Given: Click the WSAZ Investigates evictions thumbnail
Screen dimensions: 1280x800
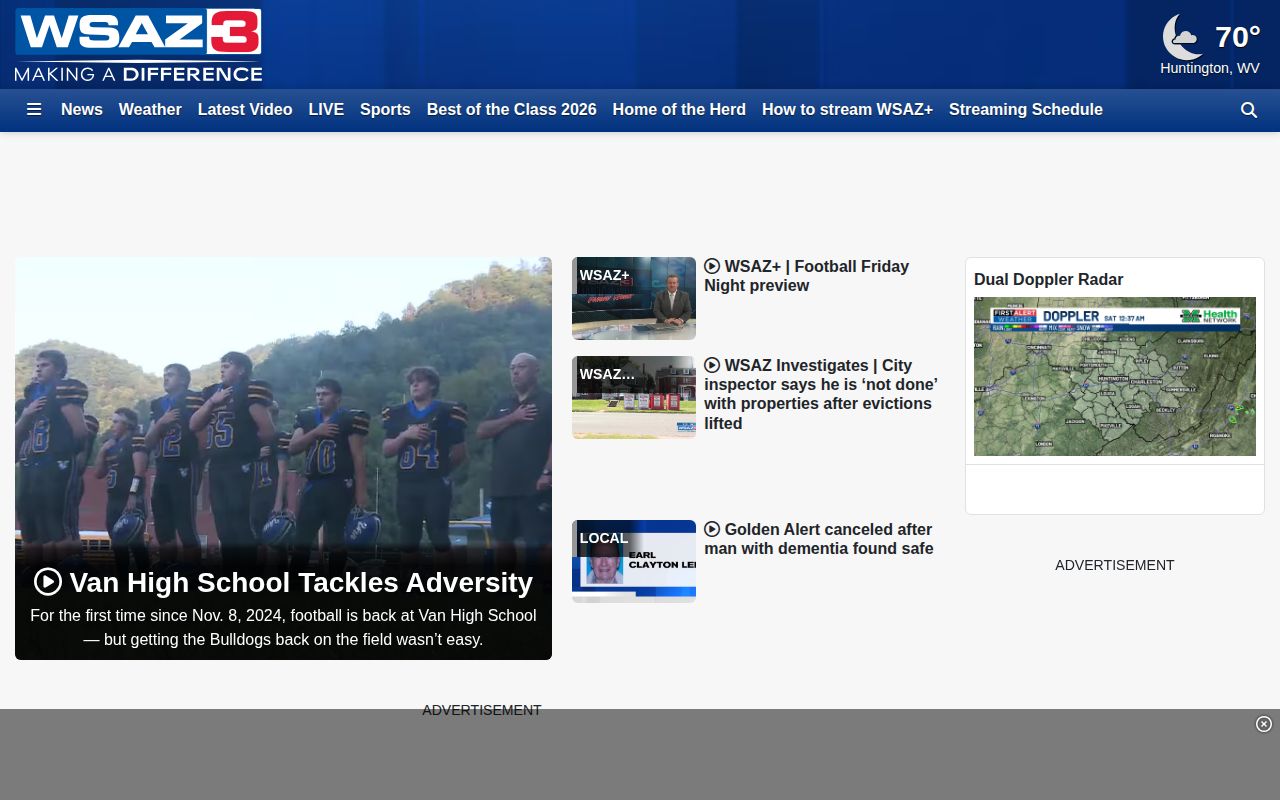Looking at the screenshot, I should point(634,397).
